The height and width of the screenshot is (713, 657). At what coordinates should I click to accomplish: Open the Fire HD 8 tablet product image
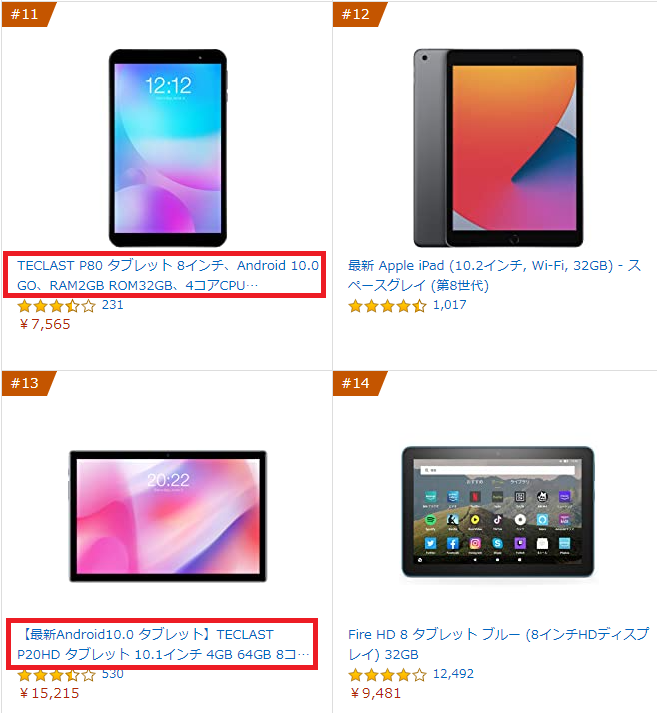click(498, 512)
